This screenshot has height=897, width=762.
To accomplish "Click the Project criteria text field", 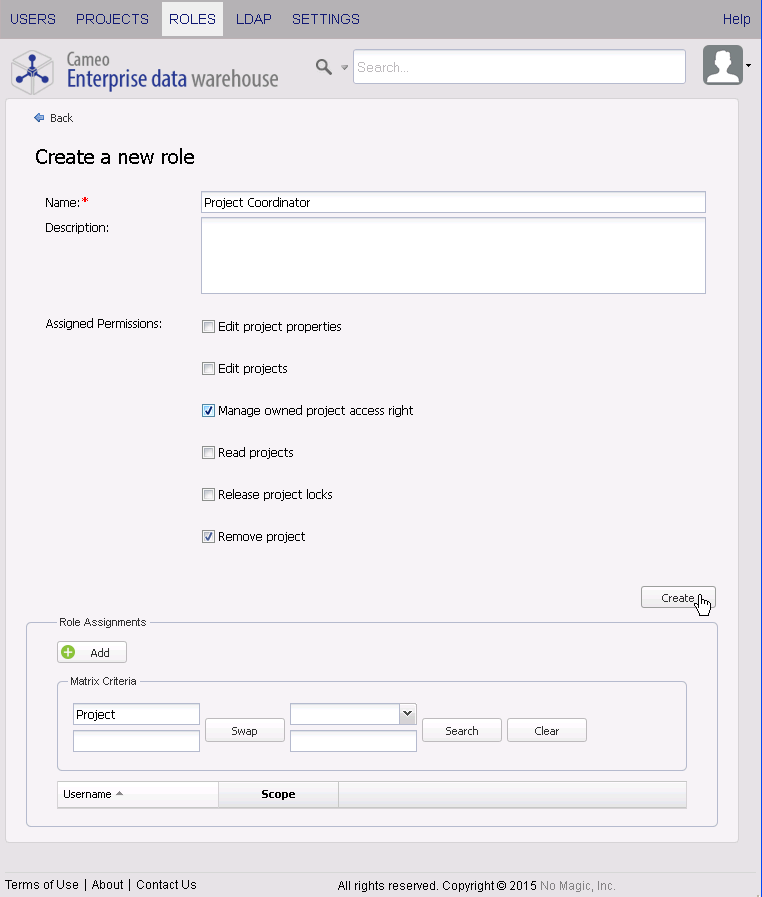I will [x=136, y=714].
